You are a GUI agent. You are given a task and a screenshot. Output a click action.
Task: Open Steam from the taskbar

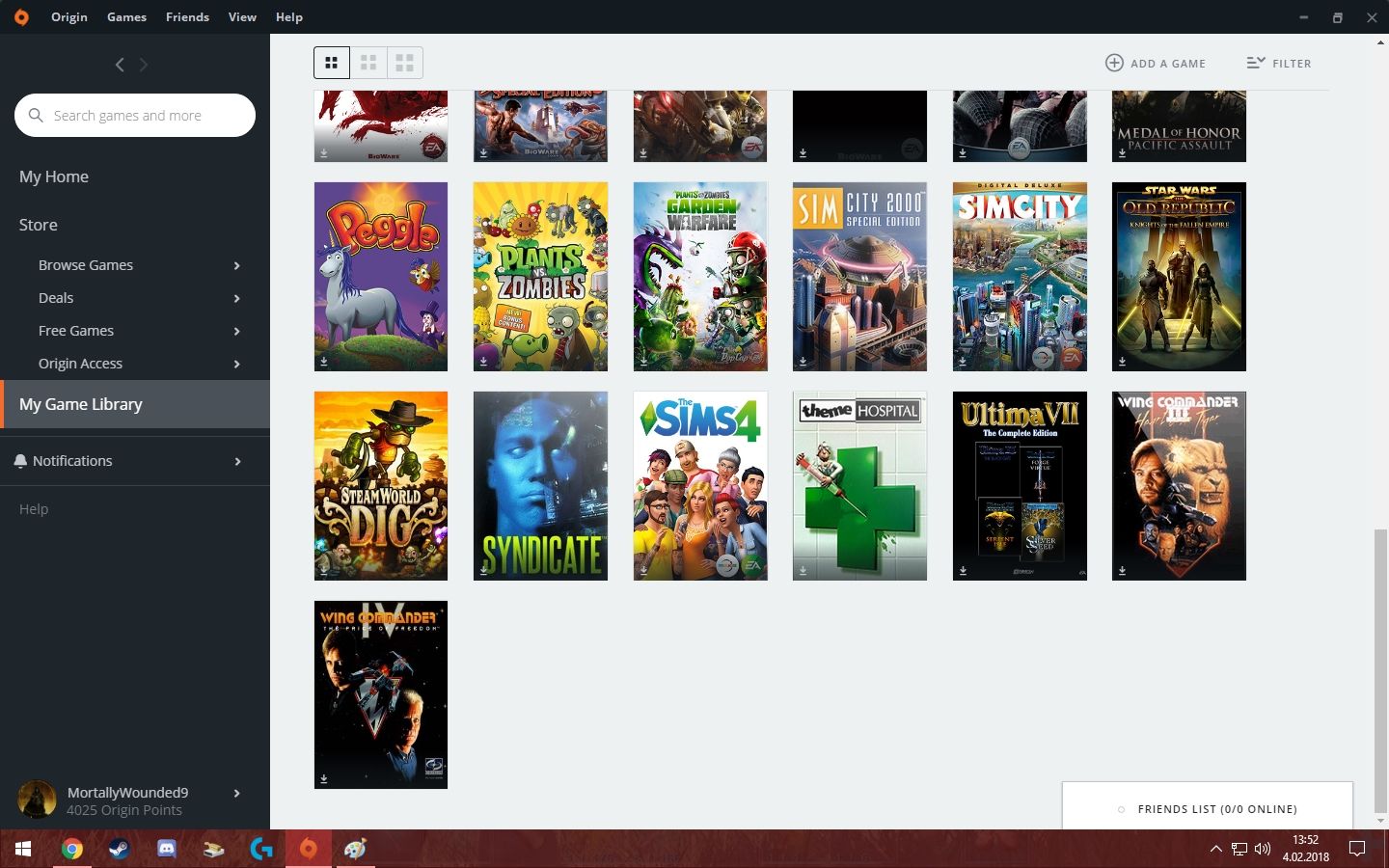(119, 849)
